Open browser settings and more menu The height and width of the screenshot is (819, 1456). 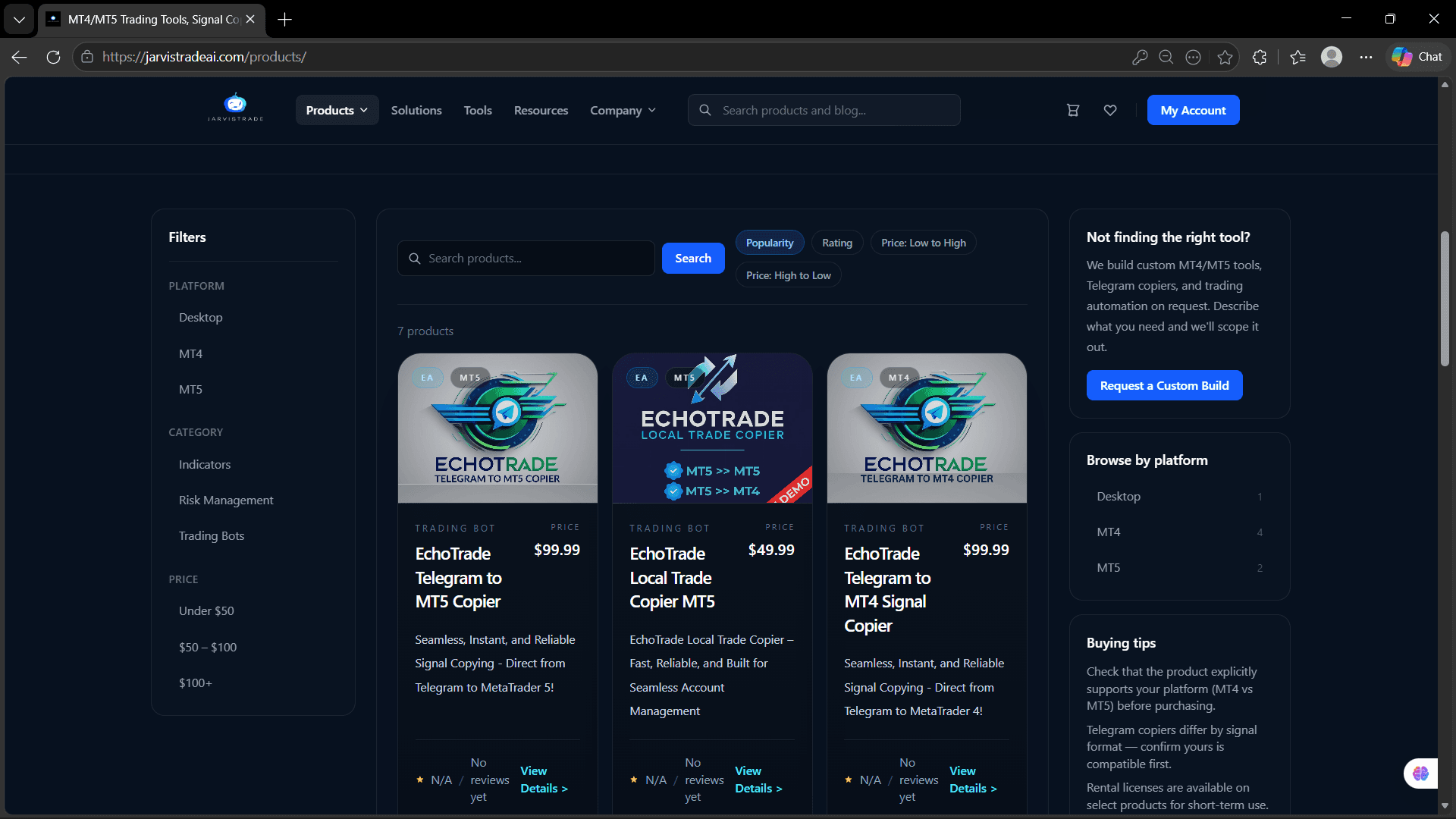pos(1366,57)
